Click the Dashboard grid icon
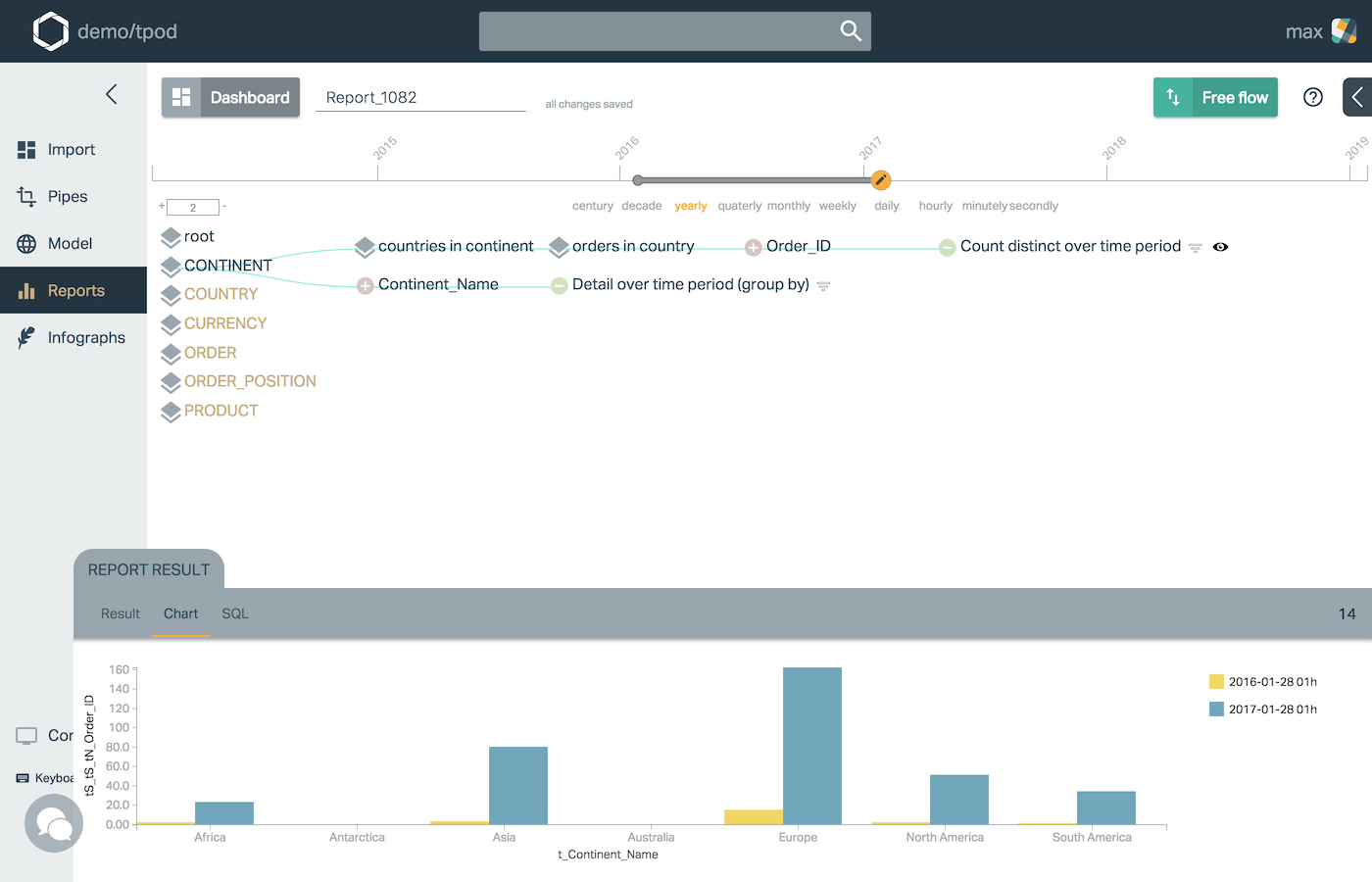 click(x=180, y=97)
